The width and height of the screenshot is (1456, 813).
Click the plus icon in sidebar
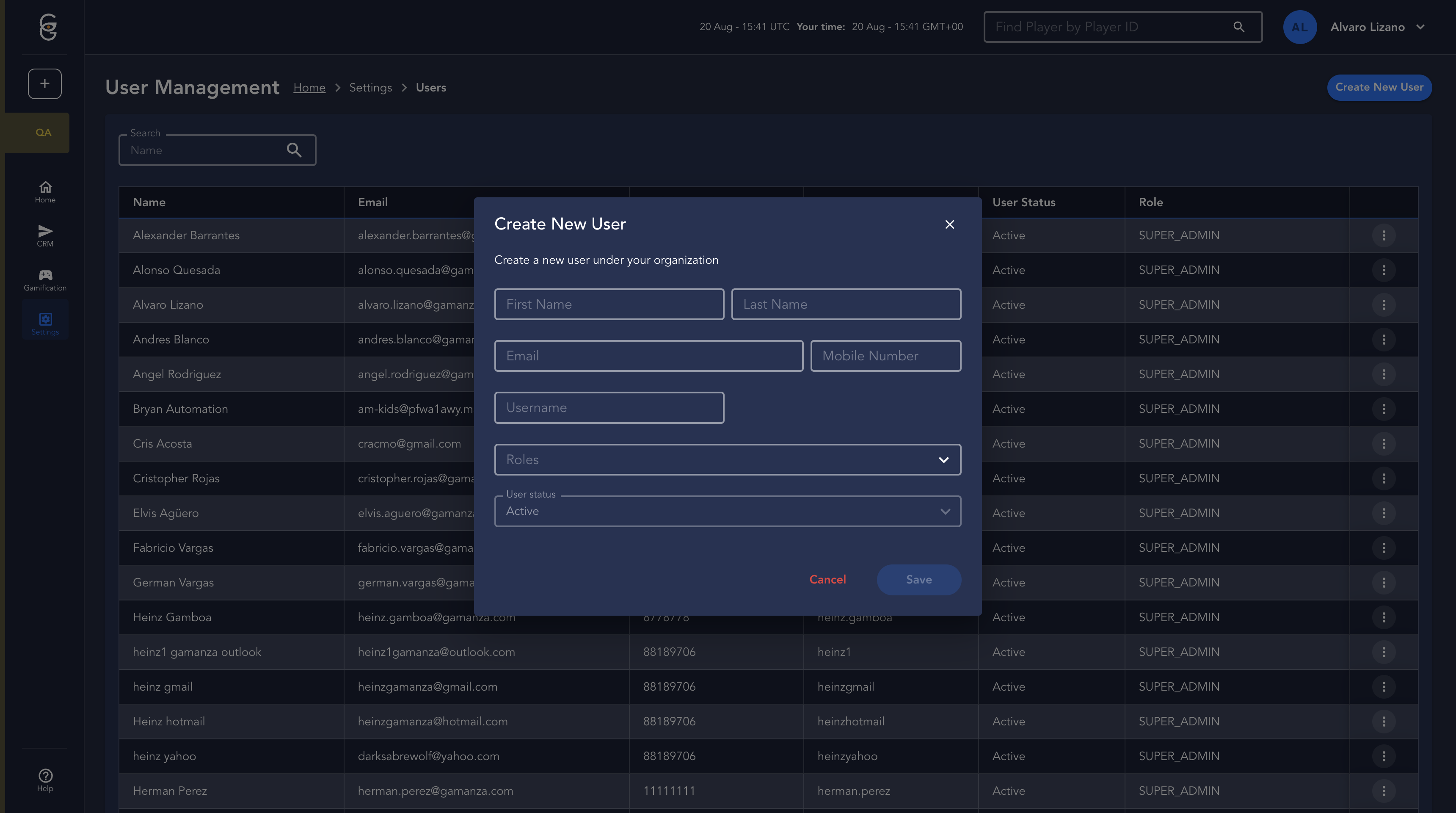44,84
